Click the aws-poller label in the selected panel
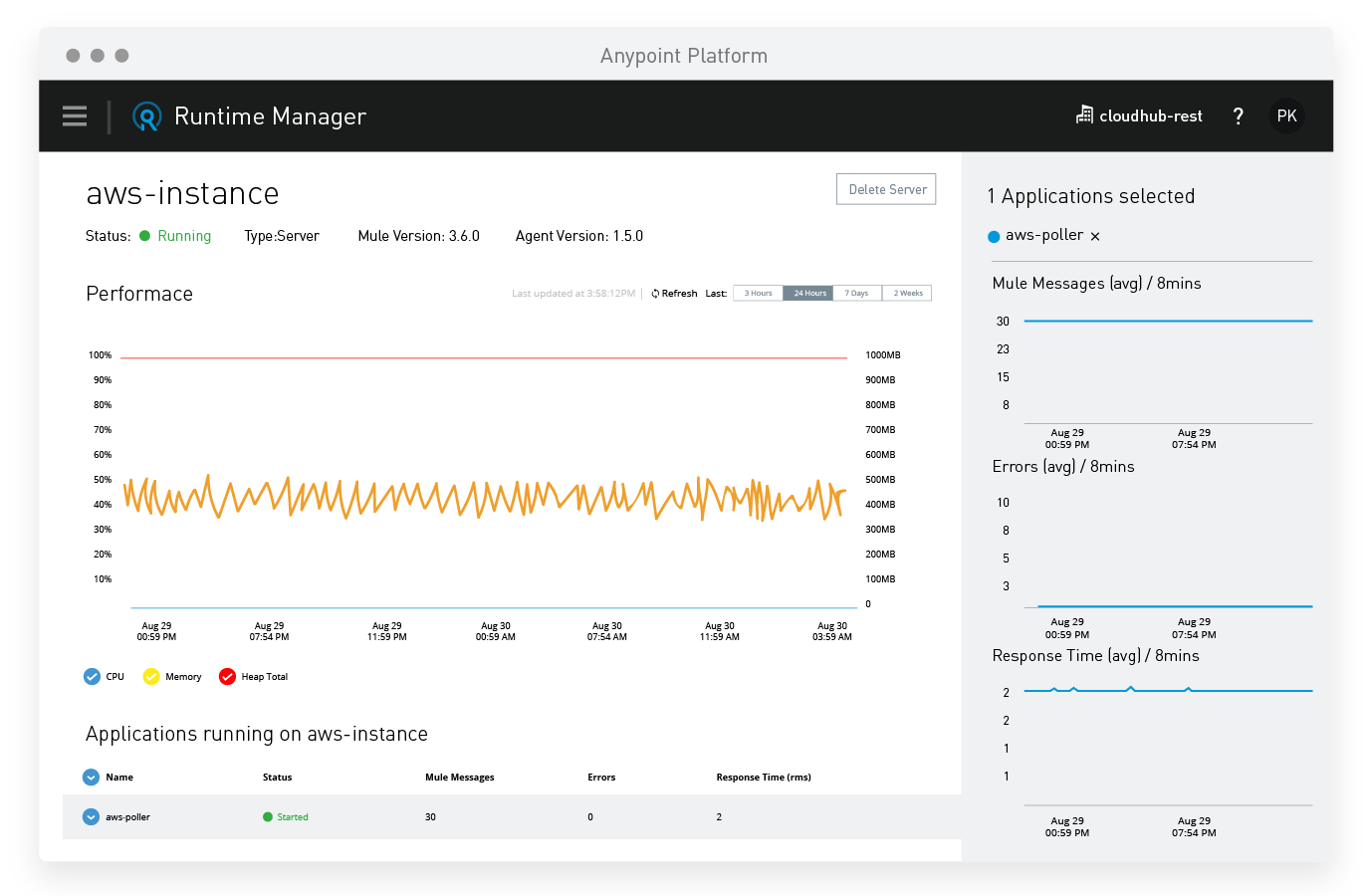The width and height of the screenshot is (1365, 896). tap(1044, 235)
